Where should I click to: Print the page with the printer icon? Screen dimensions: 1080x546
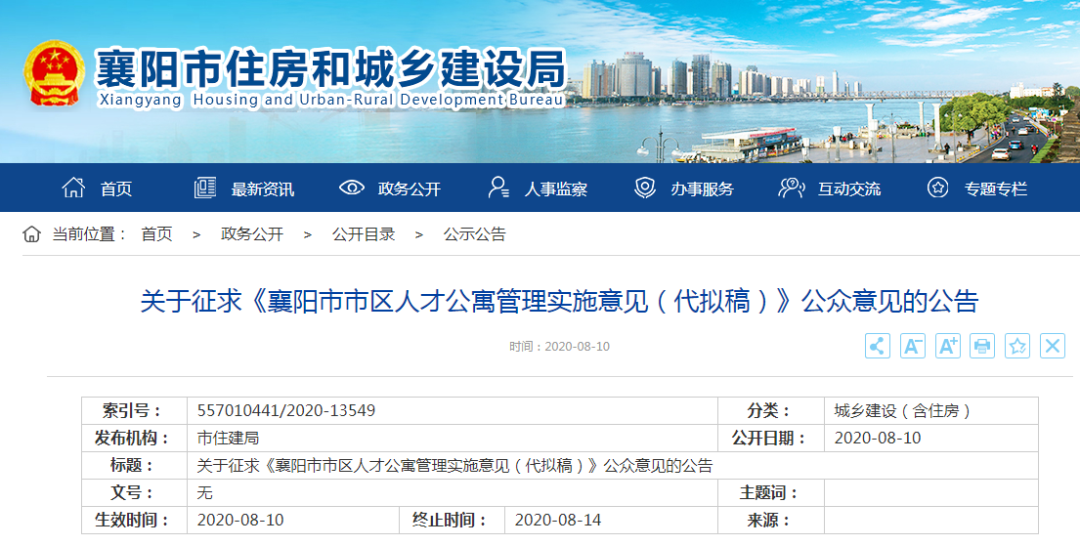[x=982, y=346]
